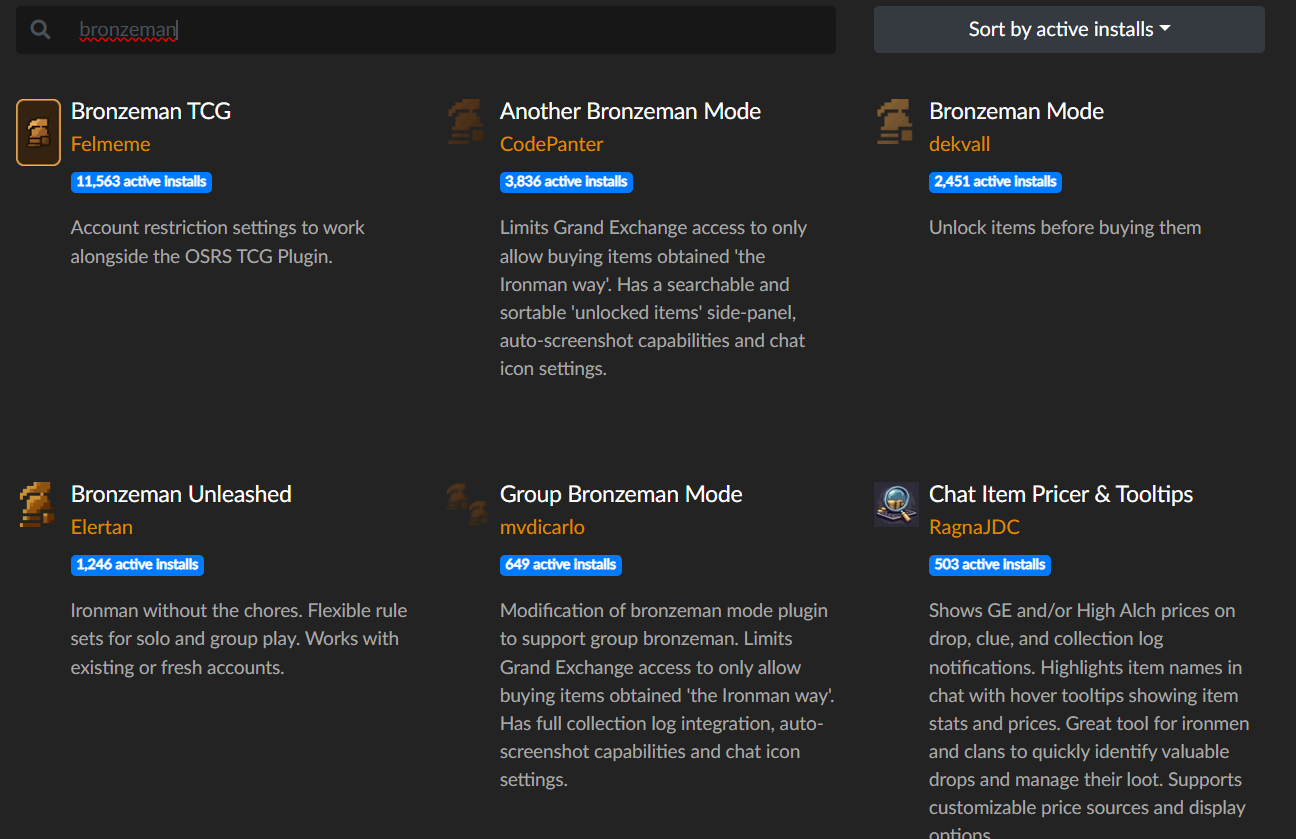Open the Sort by active installs dropdown
This screenshot has height=839, width=1296.
1069,30
